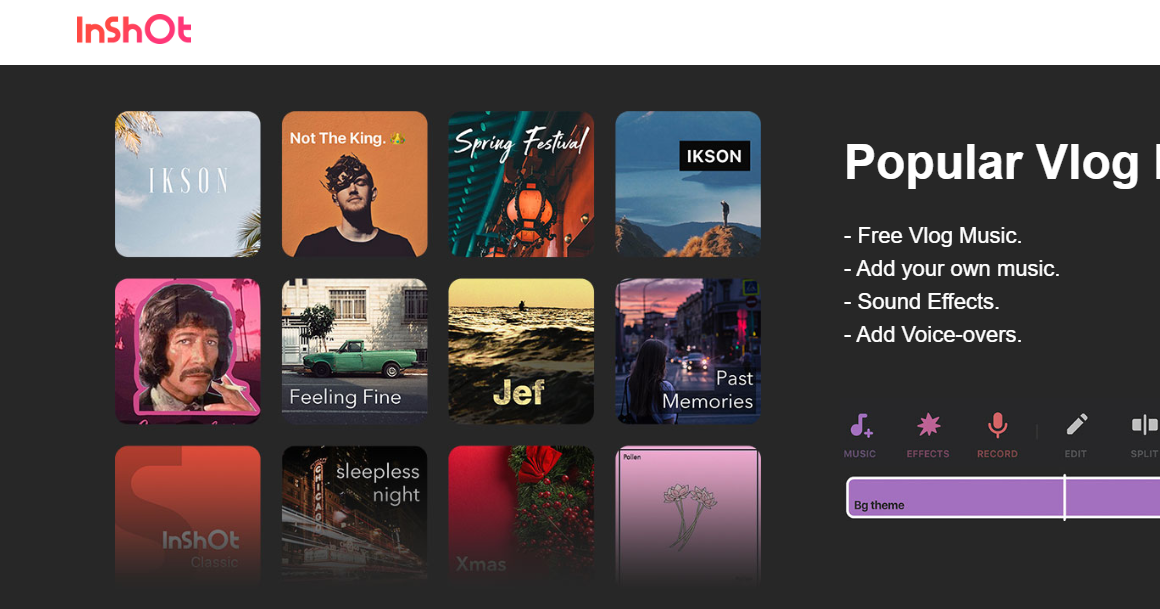
Task: Select the Split tool icon
Action: (1145, 425)
